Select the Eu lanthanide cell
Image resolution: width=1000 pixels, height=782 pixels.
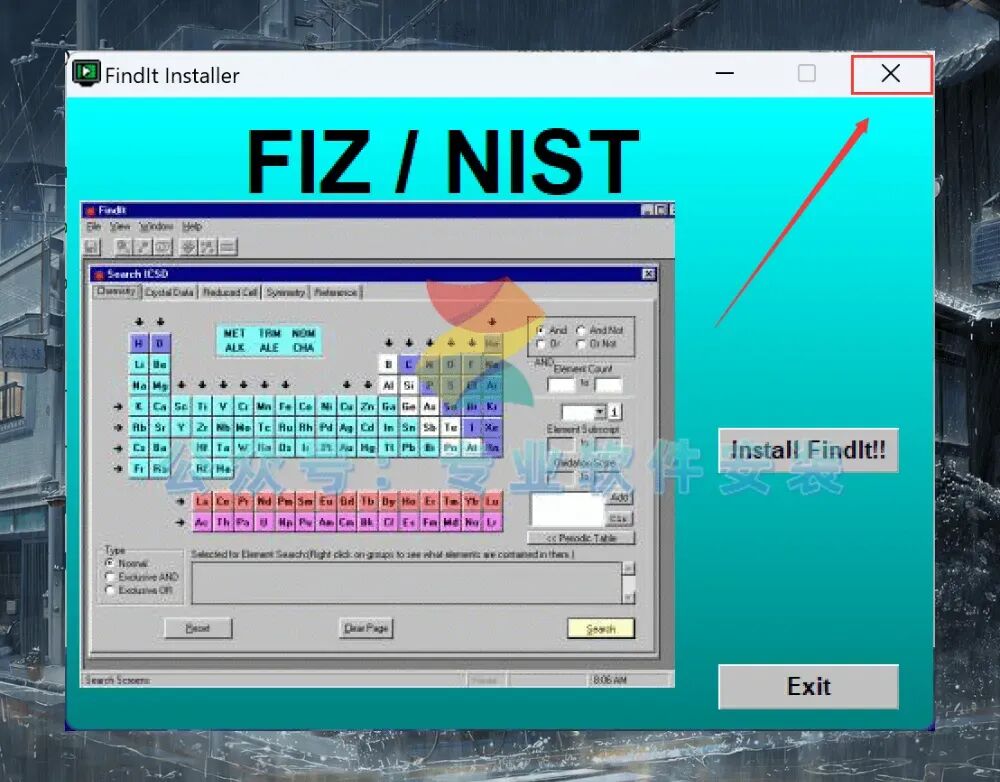tap(327, 501)
